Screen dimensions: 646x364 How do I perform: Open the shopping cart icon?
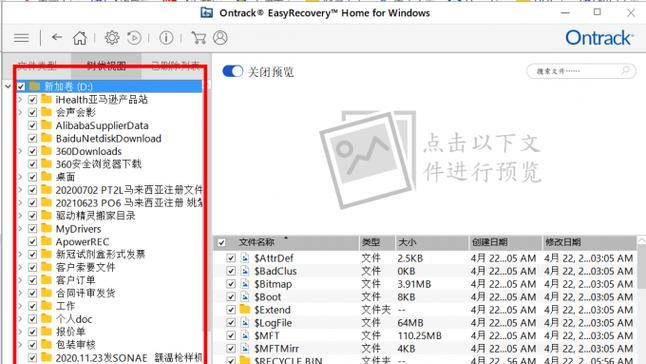[x=199, y=38]
